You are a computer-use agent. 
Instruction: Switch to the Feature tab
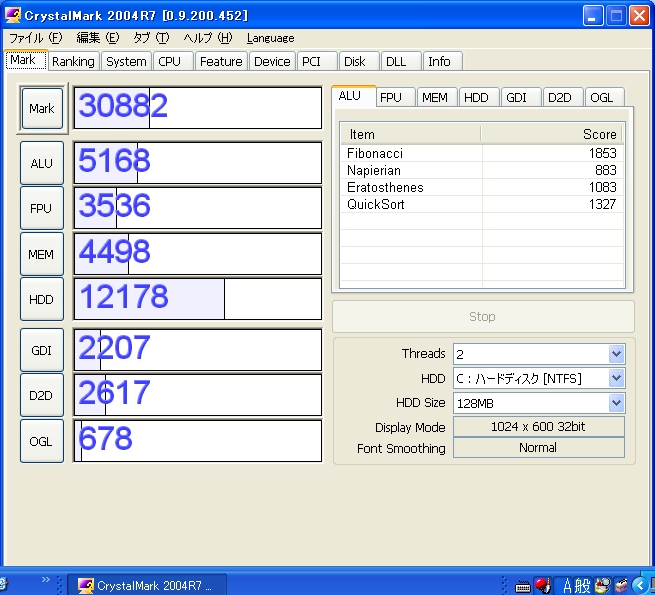click(x=221, y=61)
